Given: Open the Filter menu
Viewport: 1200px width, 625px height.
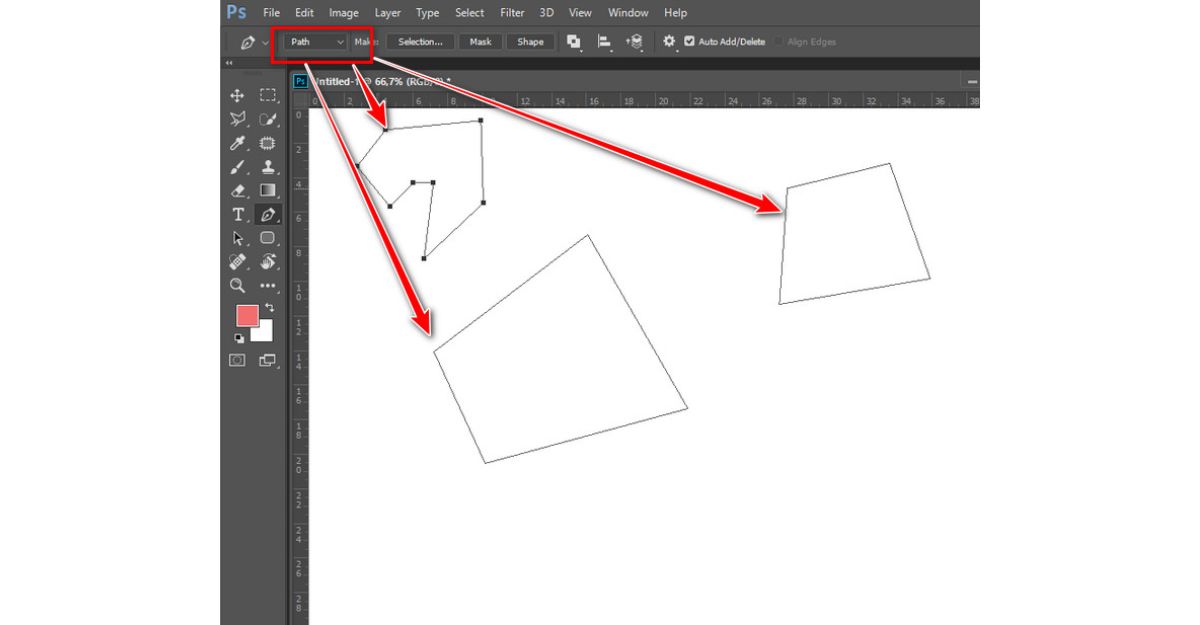Looking at the screenshot, I should (512, 13).
